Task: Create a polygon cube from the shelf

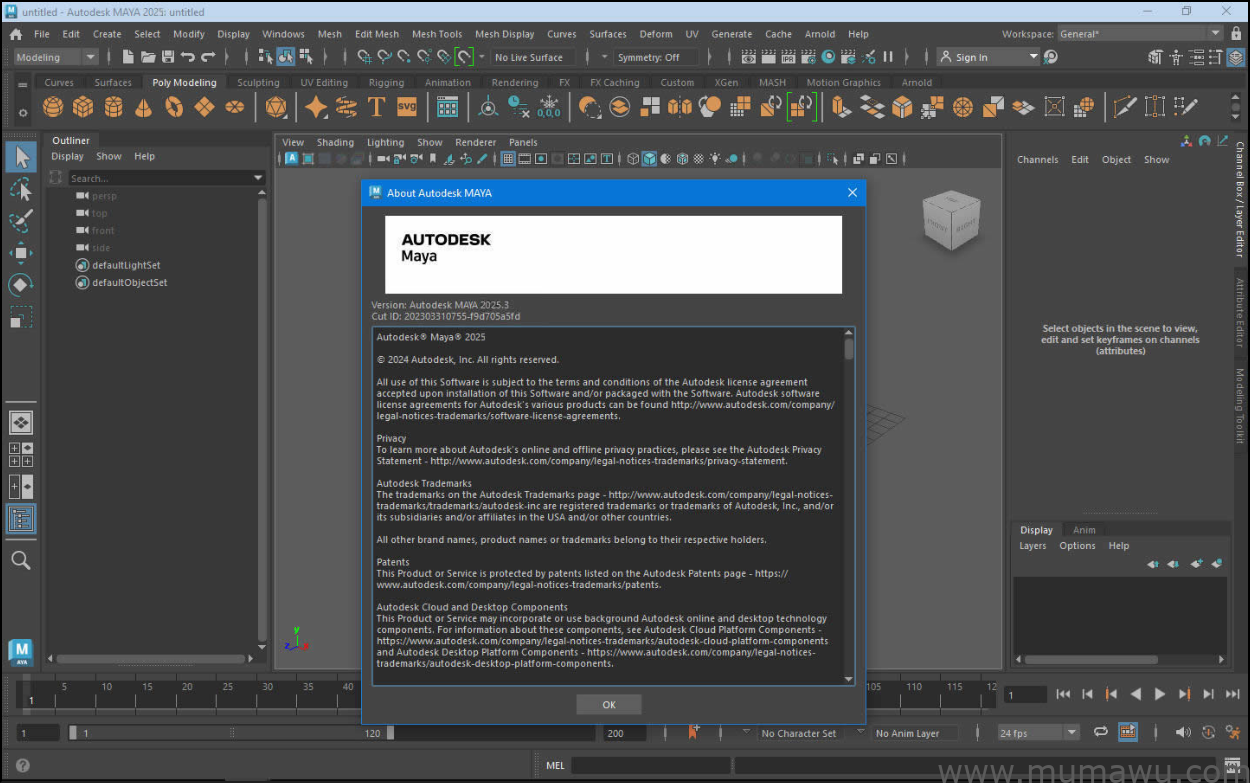Action: (x=83, y=107)
